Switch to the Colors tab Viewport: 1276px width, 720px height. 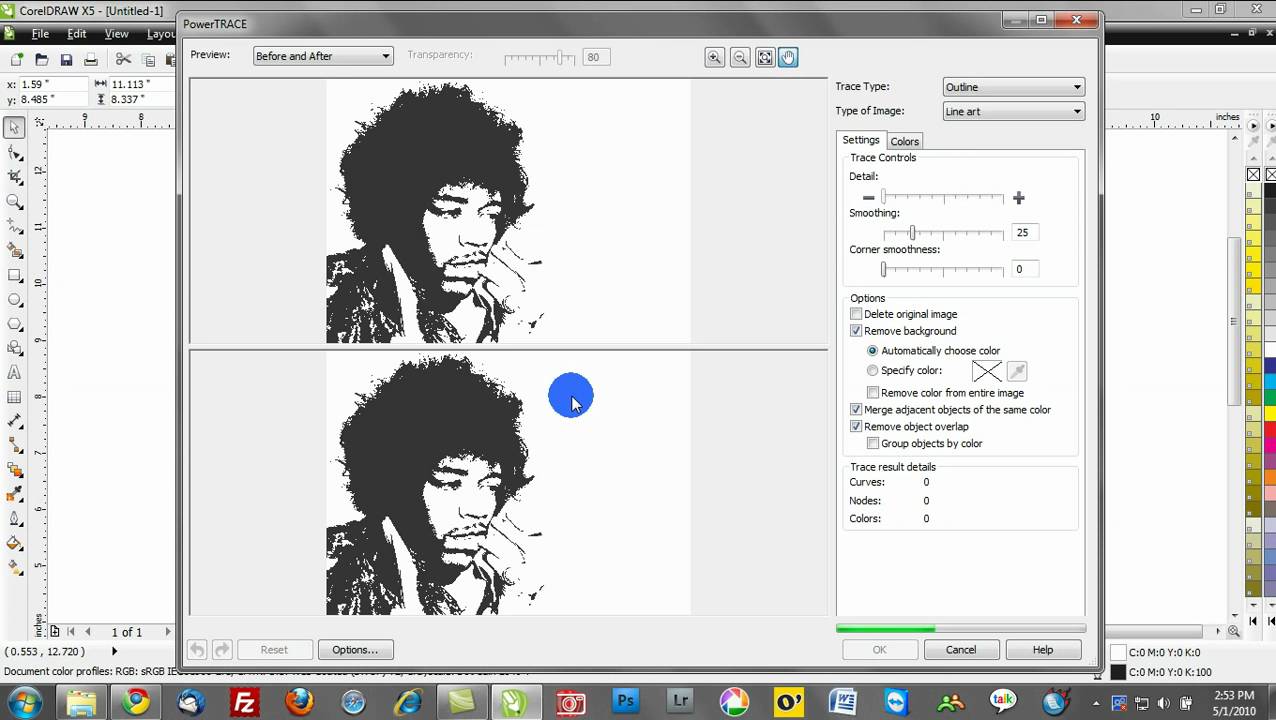pyautogui.click(x=904, y=142)
